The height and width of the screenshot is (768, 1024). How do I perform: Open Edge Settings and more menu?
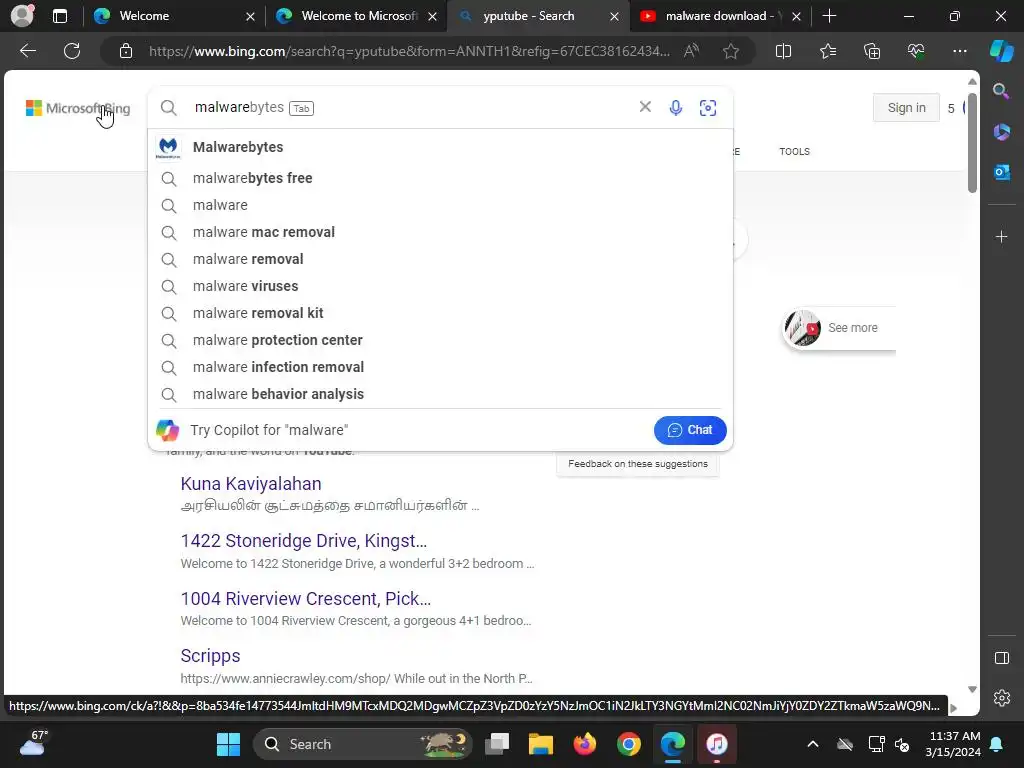click(x=959, y=51)
